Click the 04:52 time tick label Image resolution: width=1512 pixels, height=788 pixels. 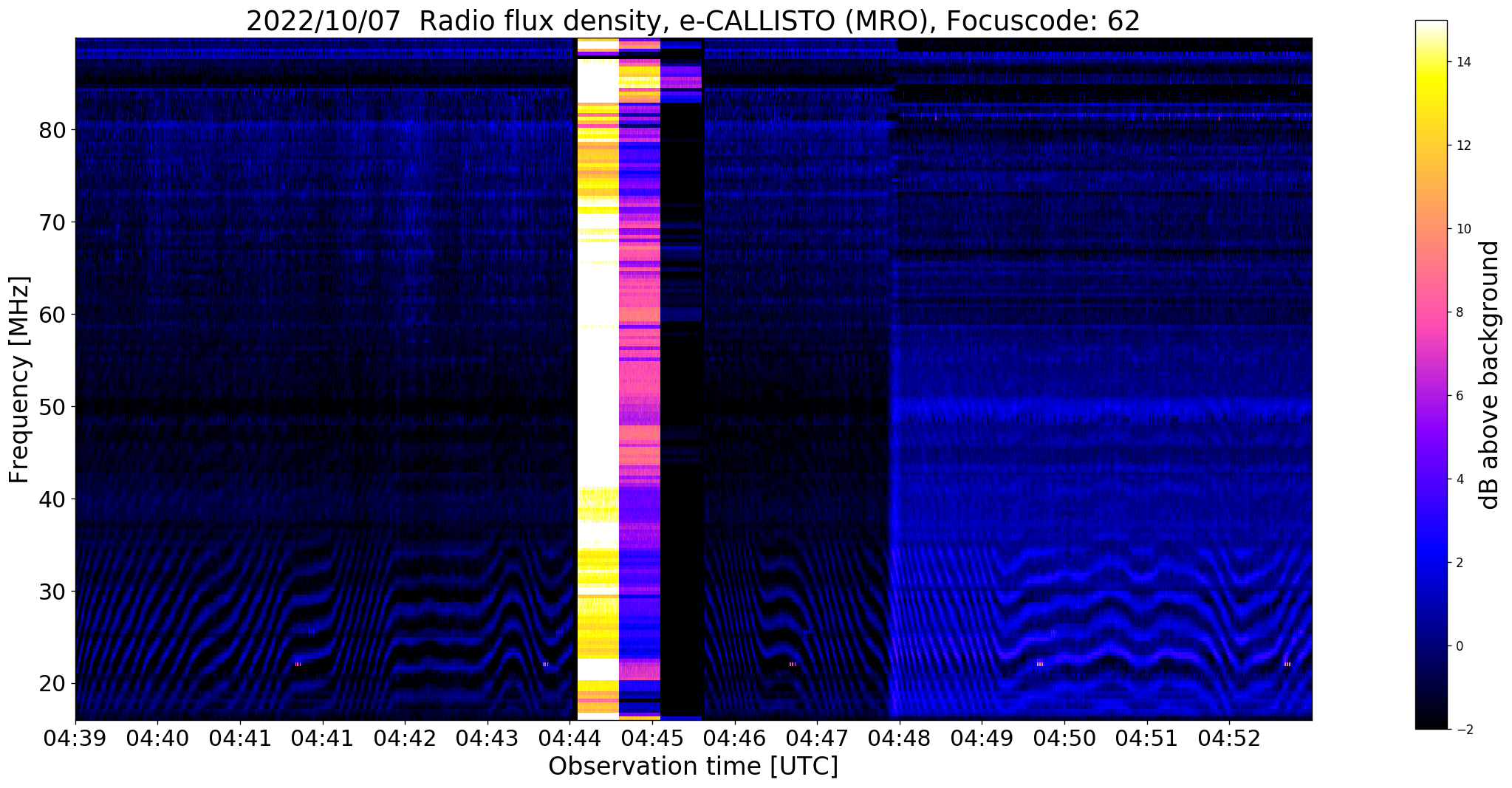tap(1229, 739)
